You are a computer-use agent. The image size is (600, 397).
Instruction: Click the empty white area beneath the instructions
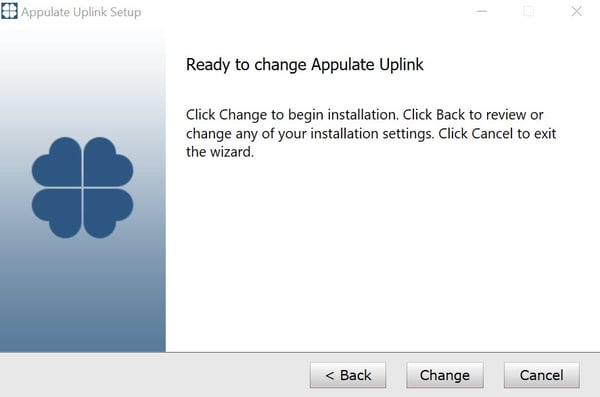click(383, 253)
